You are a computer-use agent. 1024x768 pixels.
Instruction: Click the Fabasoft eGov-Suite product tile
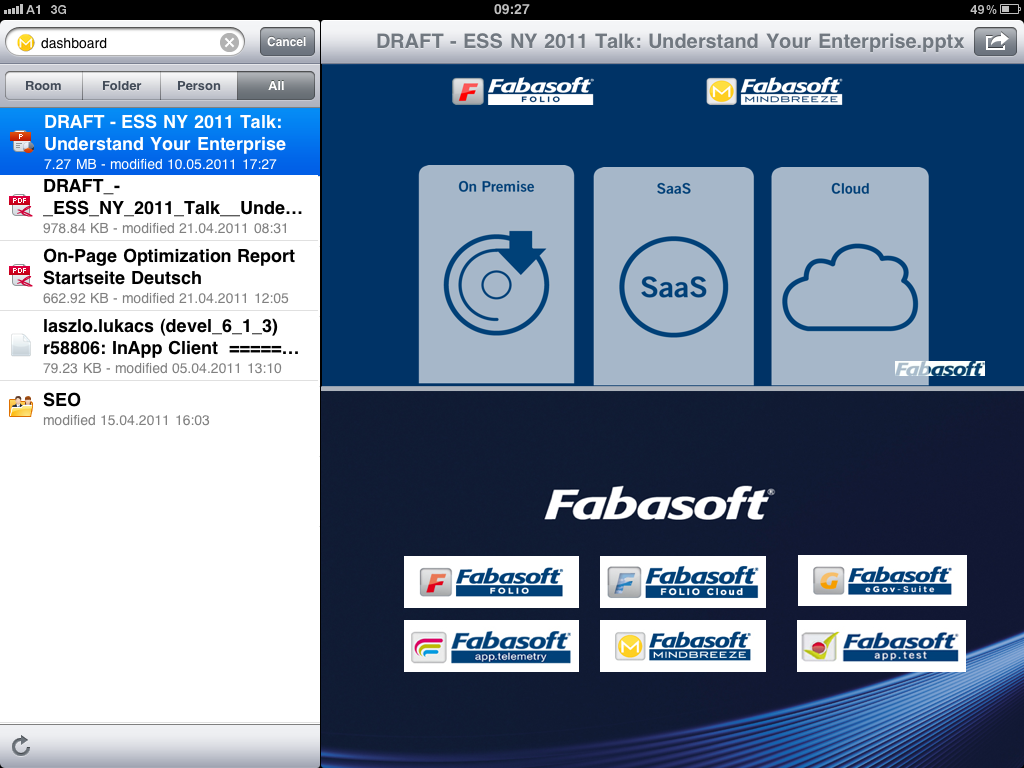(882, 581)
